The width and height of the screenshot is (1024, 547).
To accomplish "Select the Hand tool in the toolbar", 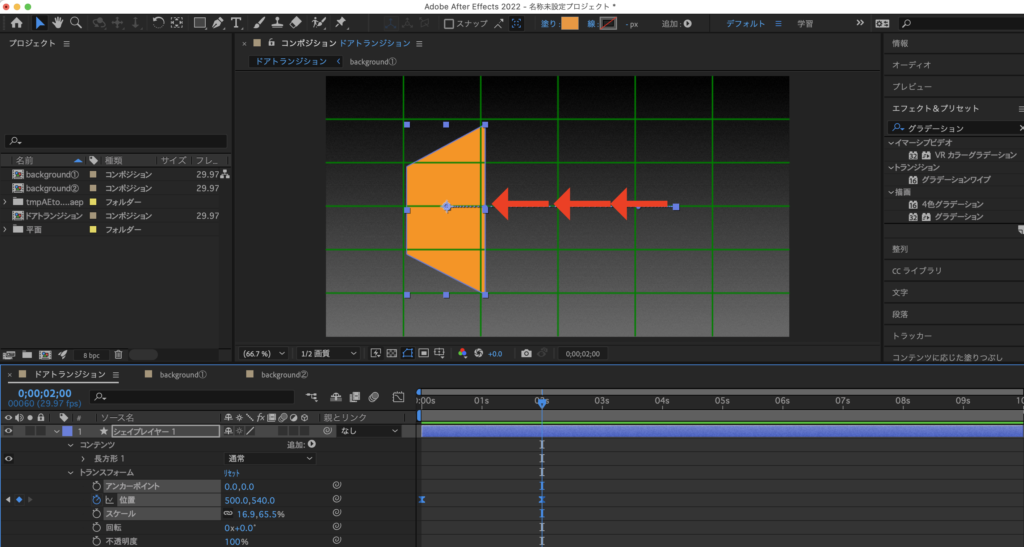I will point(58,23).
